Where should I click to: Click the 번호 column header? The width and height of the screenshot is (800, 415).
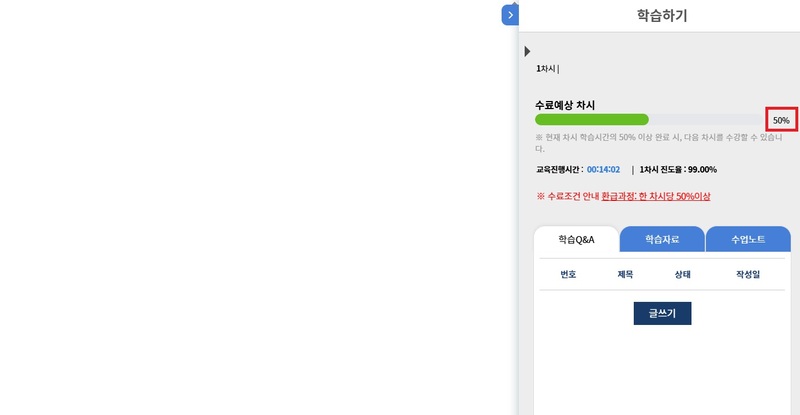pos(568,274)
